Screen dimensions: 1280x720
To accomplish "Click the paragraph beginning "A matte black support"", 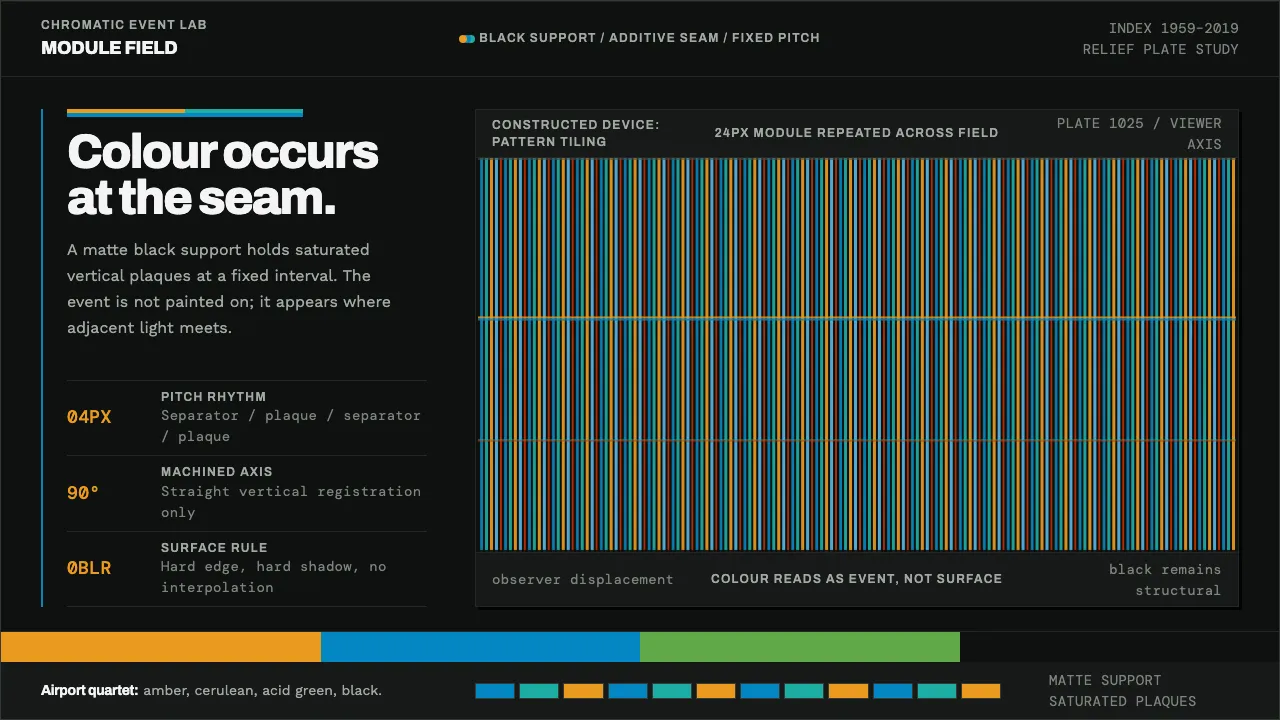I will (x=229, y=288).
